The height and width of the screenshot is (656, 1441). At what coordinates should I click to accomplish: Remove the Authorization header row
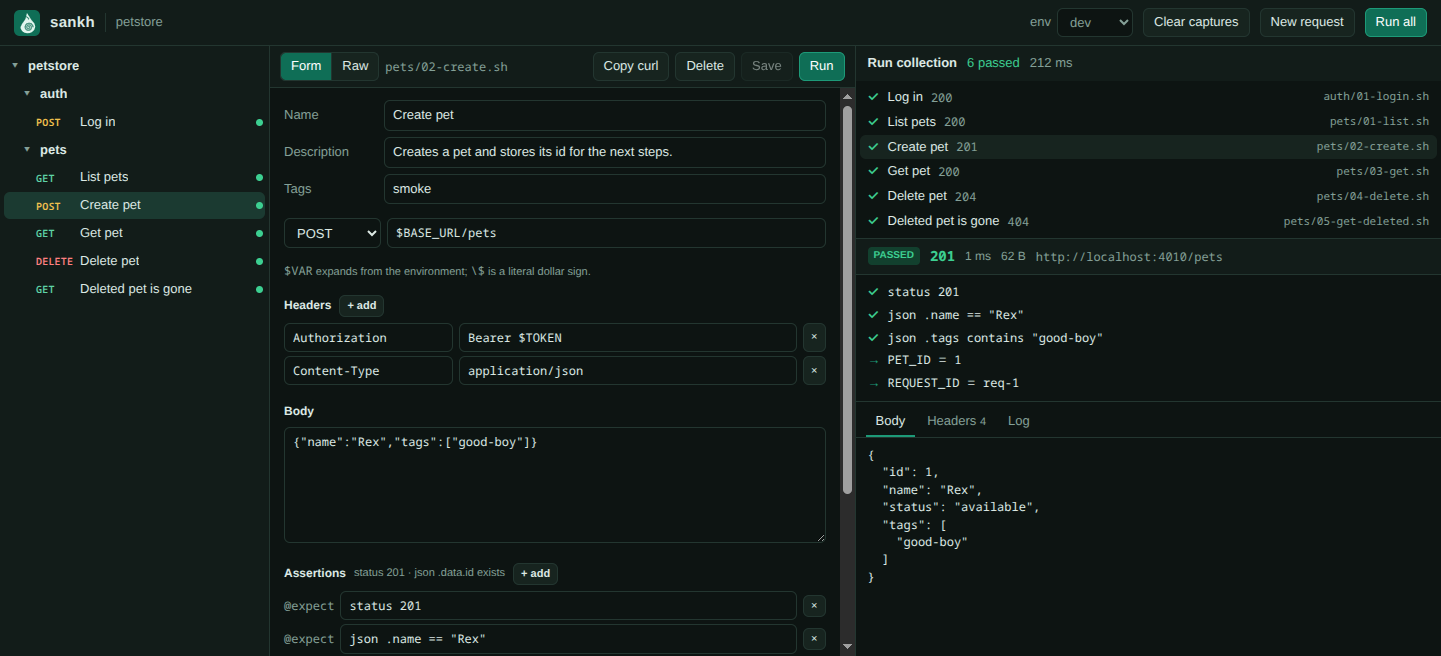coord(814,337)
